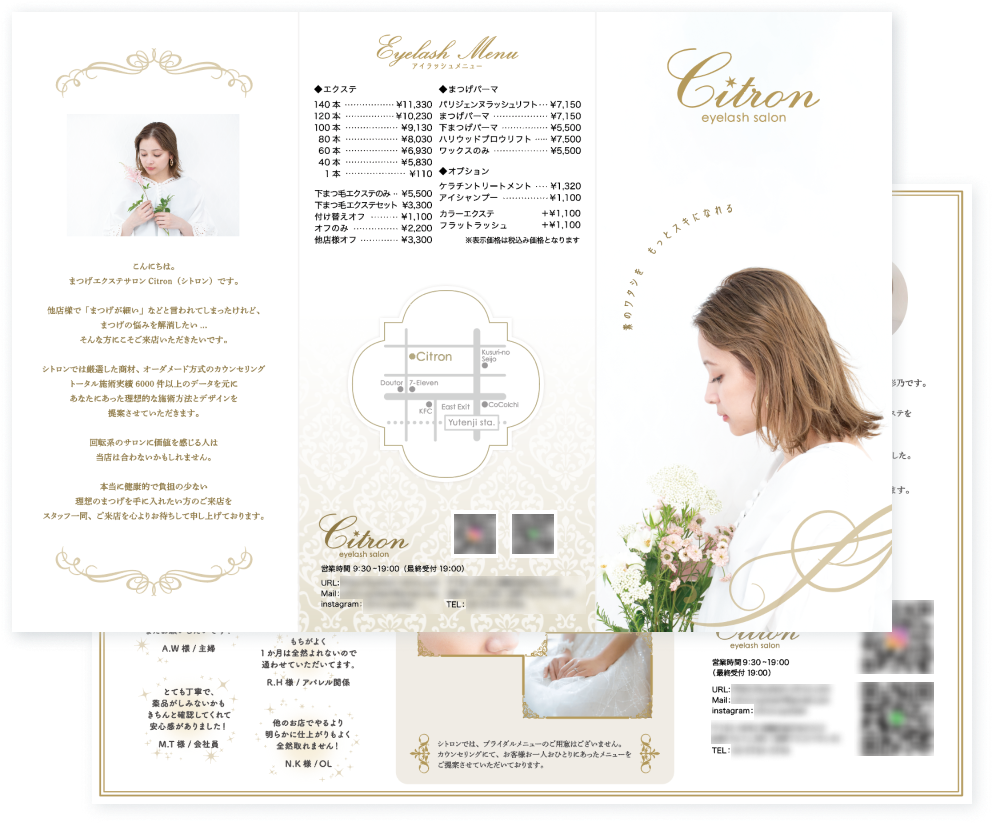Screen dimensions: 992x824
Task: Click the gold Citron logo on the cover
Action: point(742,90)
